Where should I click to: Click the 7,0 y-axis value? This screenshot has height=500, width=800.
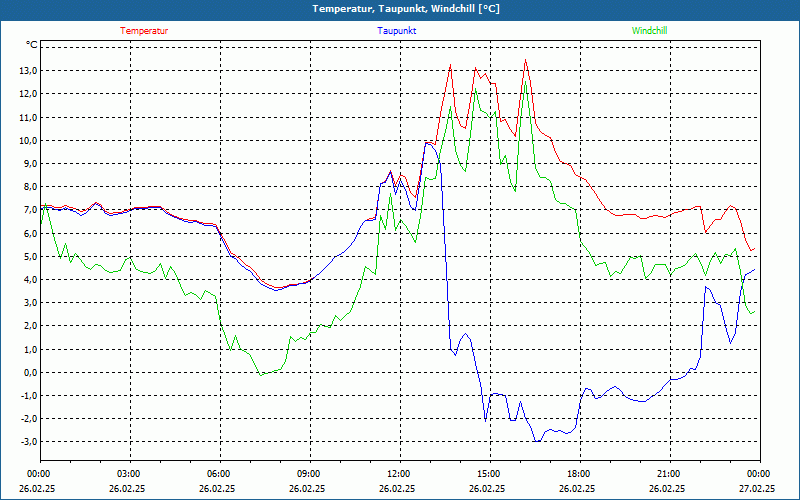pyautogui.click(x=31, y=210)
